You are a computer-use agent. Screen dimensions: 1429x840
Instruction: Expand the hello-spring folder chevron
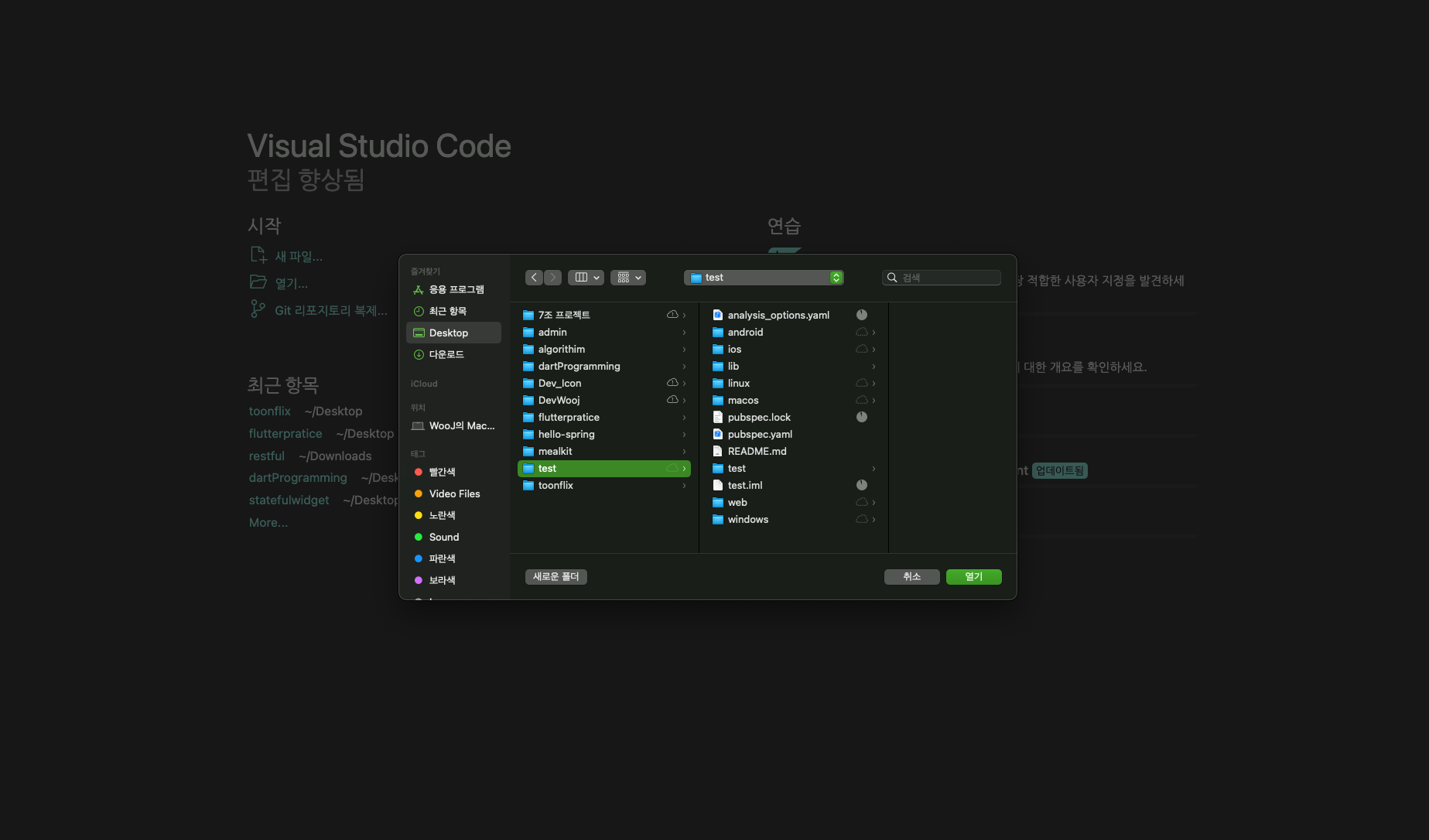pyautogui.click(x=685, y=434)
